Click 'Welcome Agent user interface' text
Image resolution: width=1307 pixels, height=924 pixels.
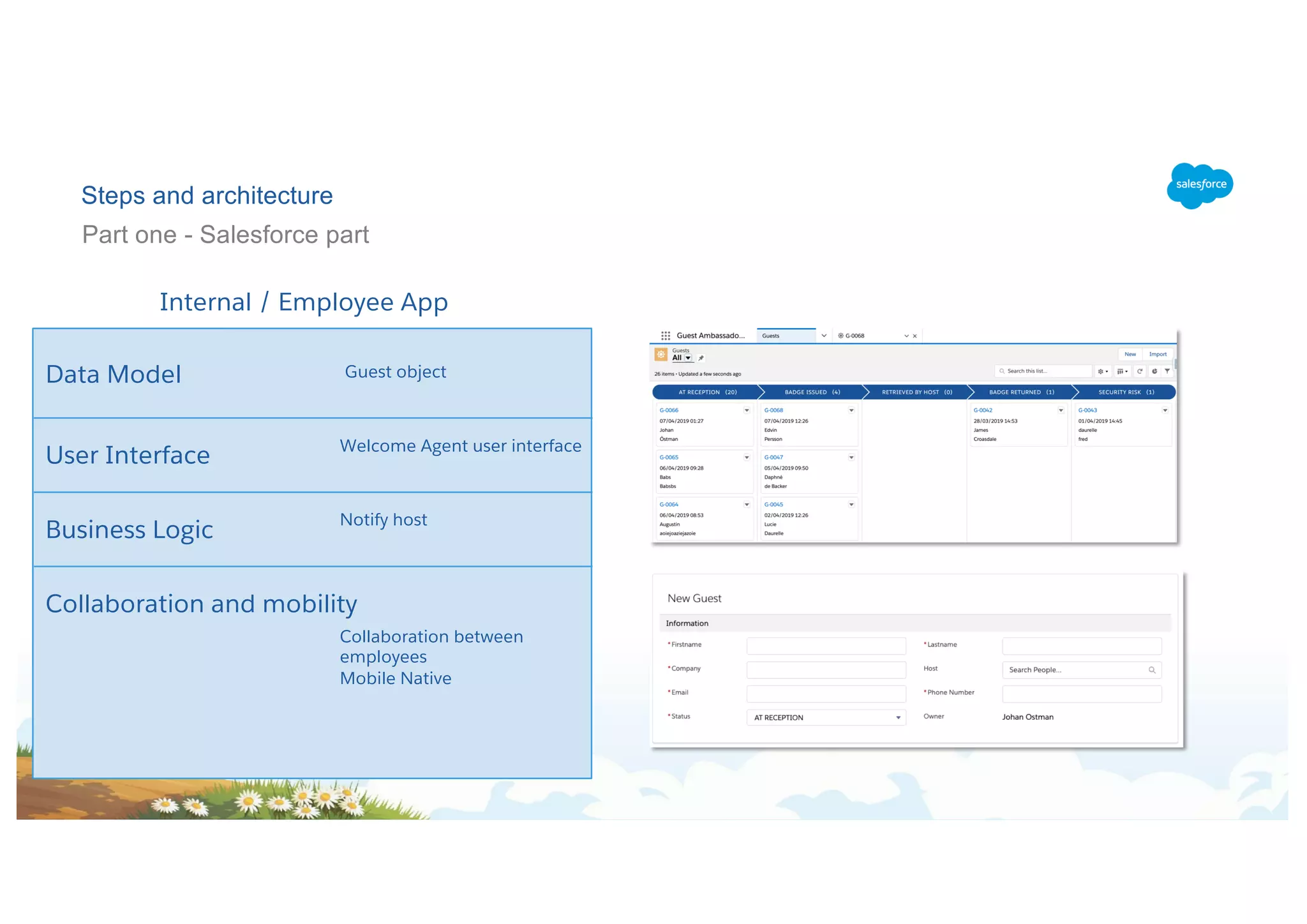pos(460,445)
